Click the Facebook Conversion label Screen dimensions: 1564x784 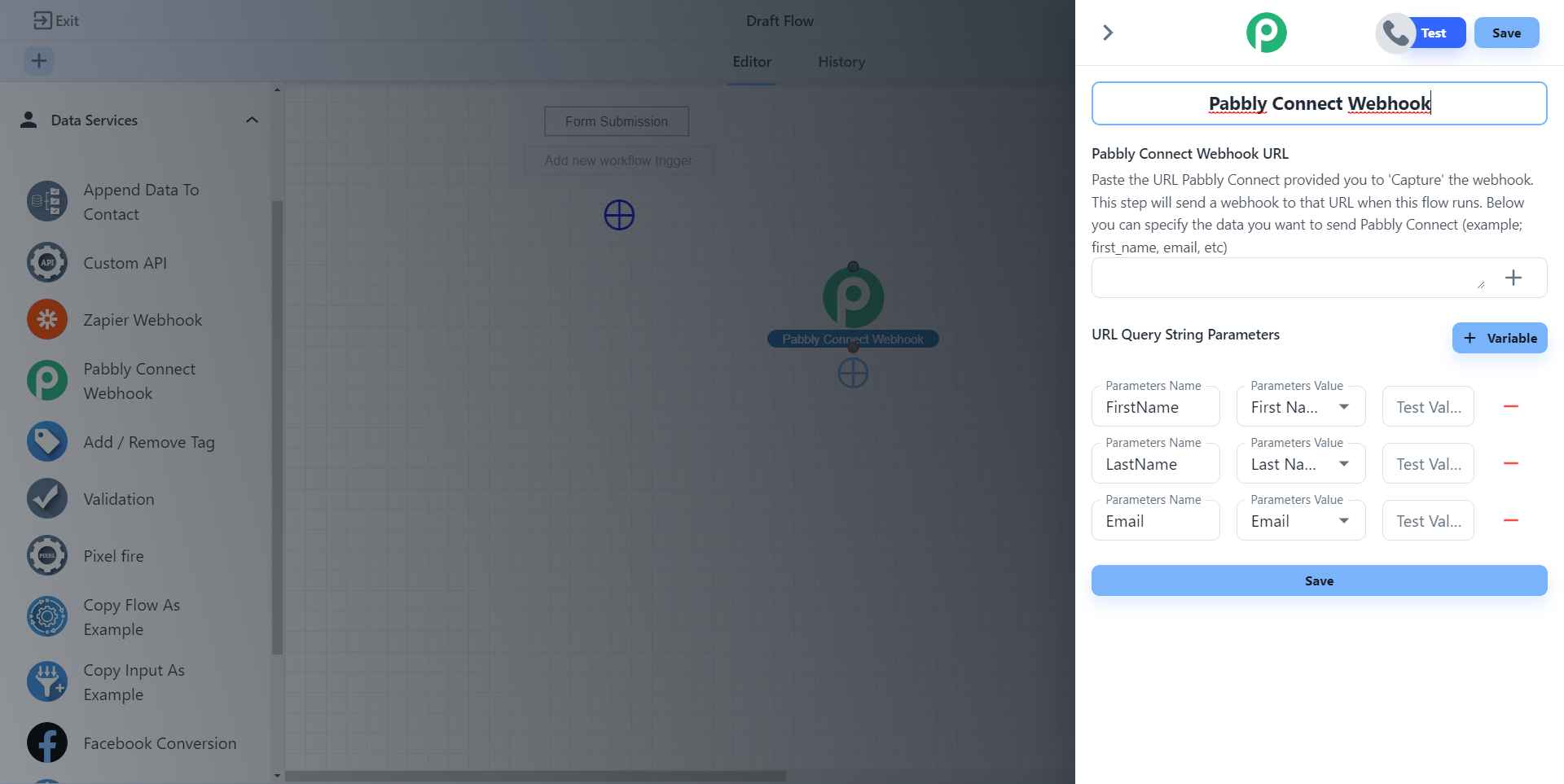pos(160,743)
